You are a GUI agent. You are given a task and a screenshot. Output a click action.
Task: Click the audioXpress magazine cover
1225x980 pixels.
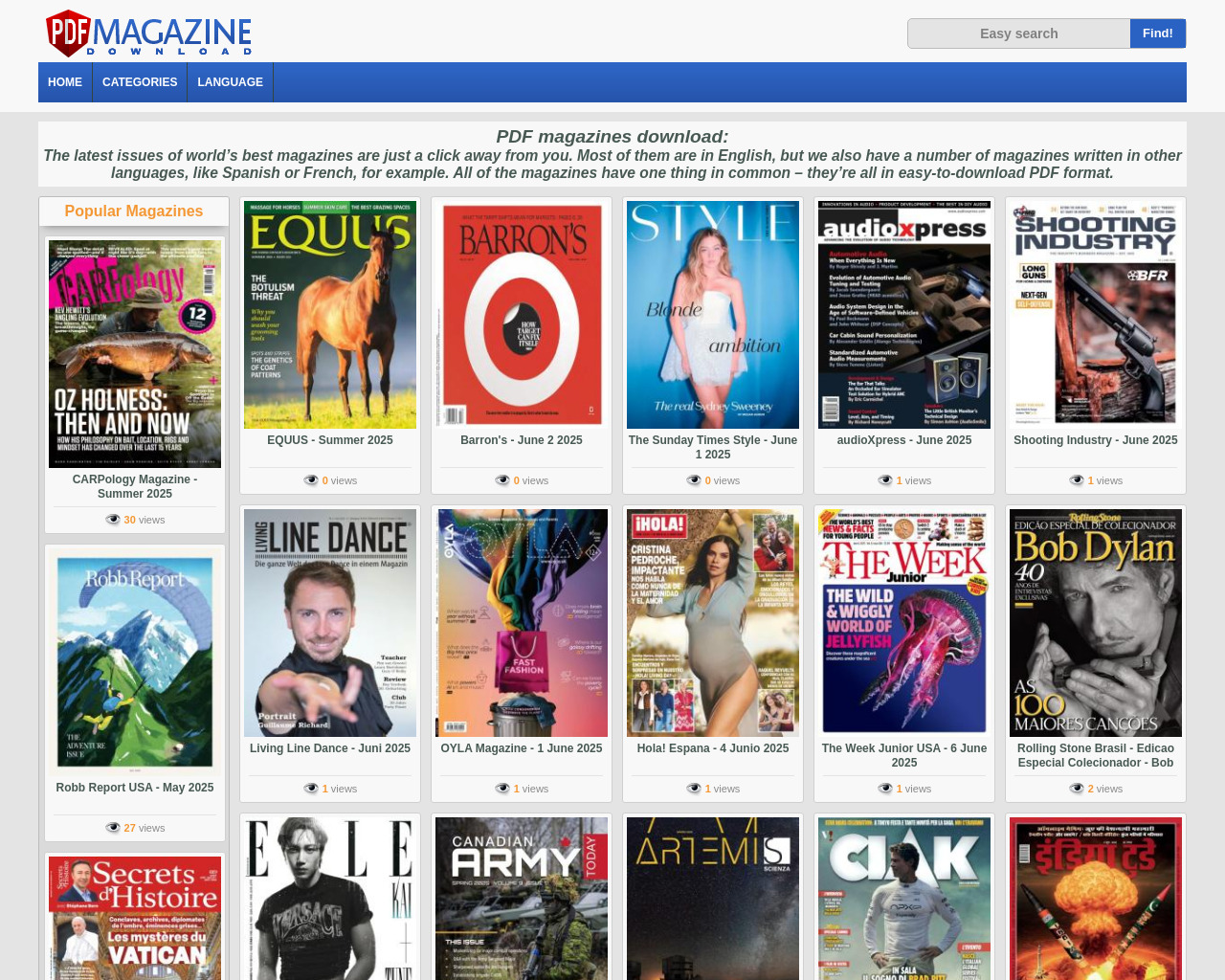tap(904, 315)
